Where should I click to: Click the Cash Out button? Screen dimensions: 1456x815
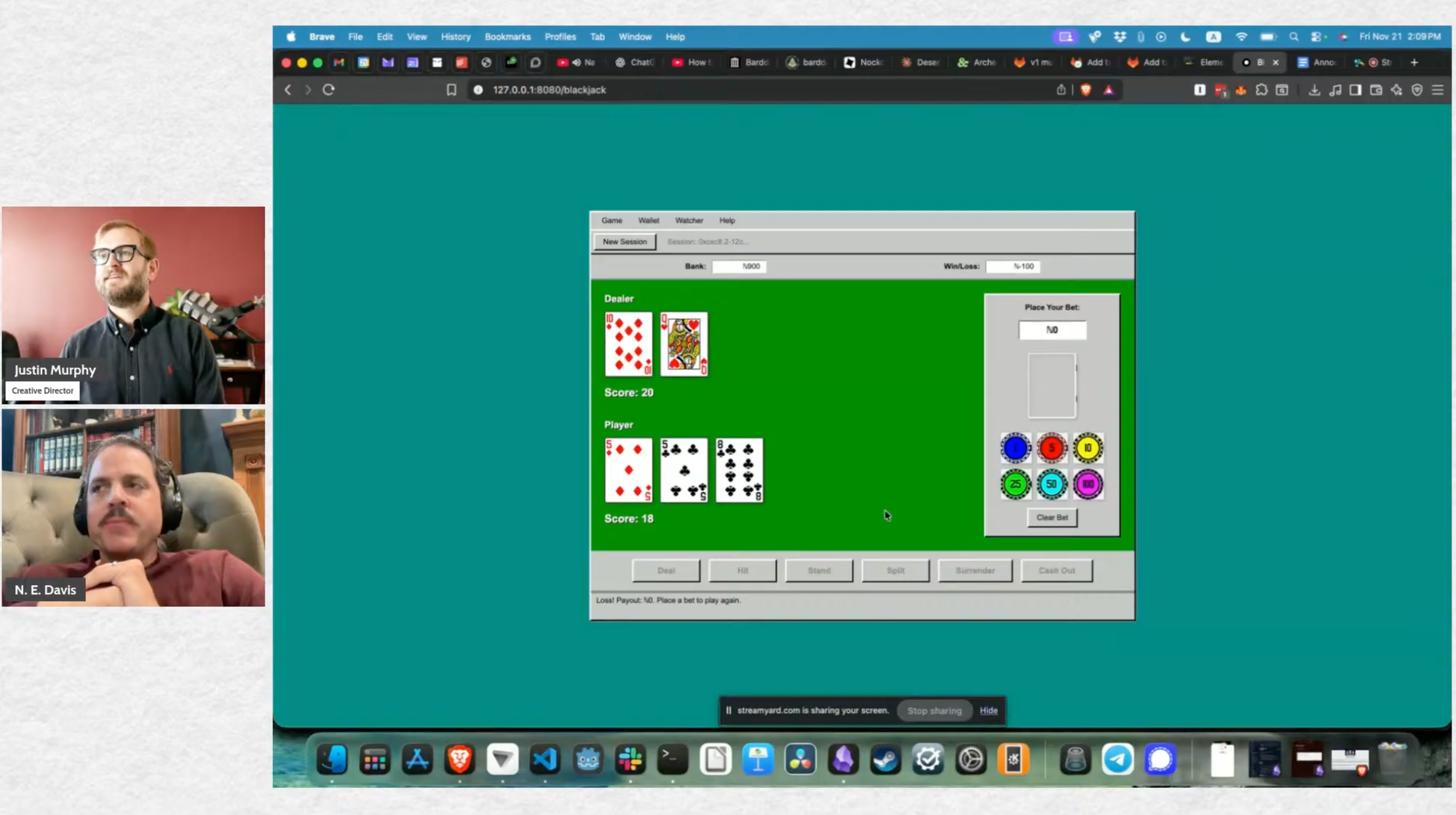tap(1056, 570)
